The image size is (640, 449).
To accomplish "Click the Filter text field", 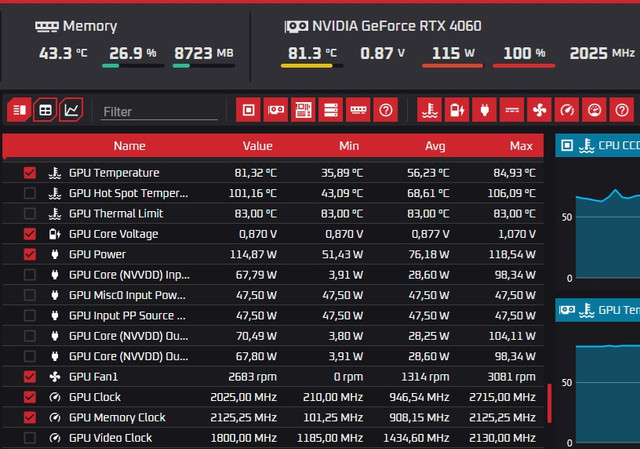I will tap(159, 111).
